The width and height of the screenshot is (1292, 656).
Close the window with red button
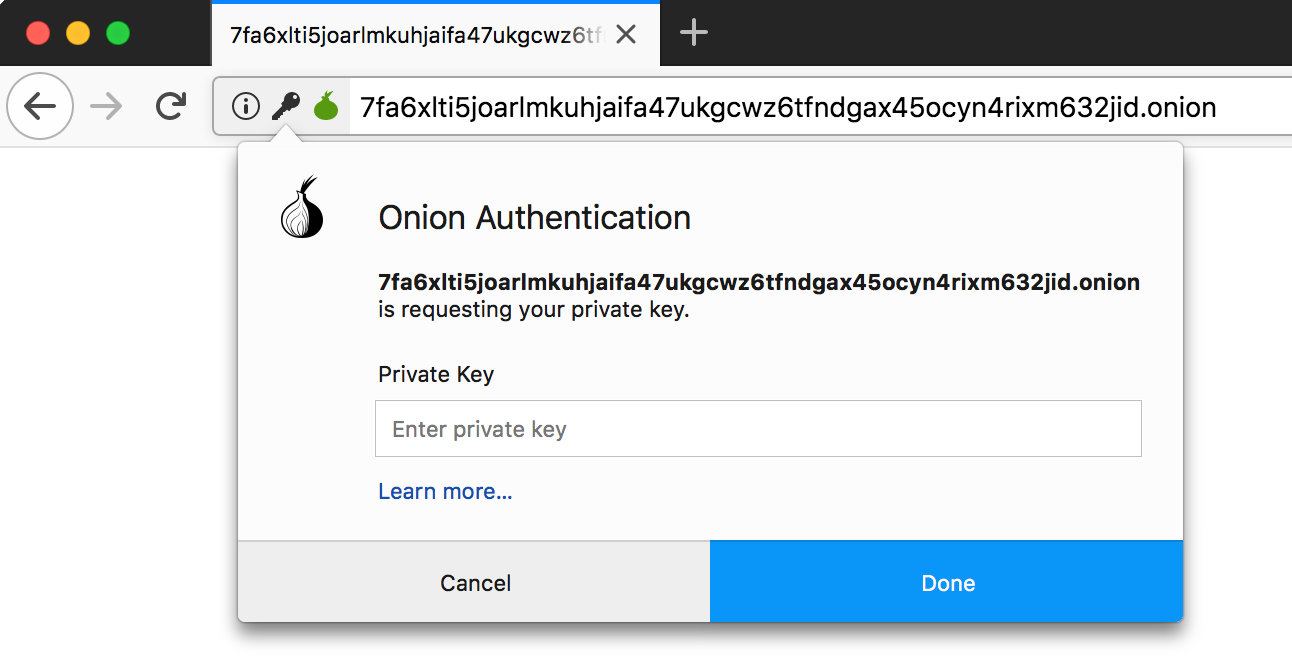click(38, 33)
